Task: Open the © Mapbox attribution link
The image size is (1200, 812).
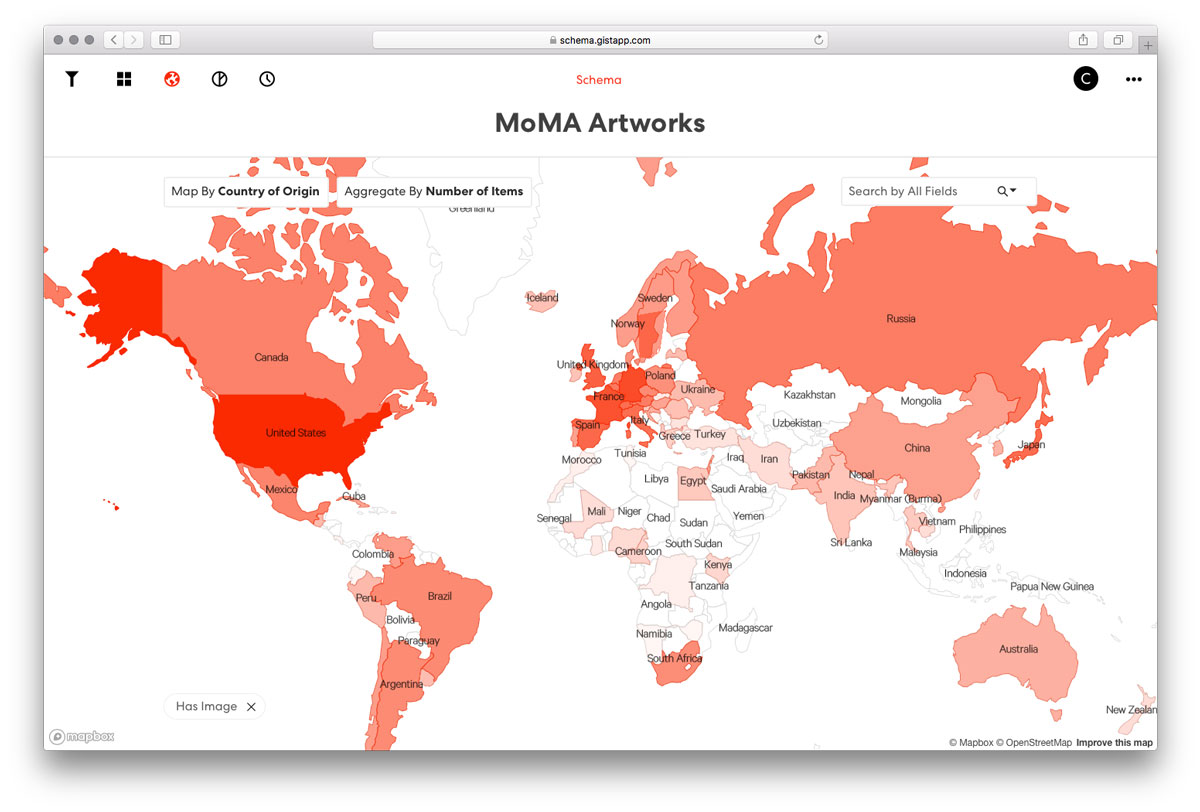Action: pos(970,743)
